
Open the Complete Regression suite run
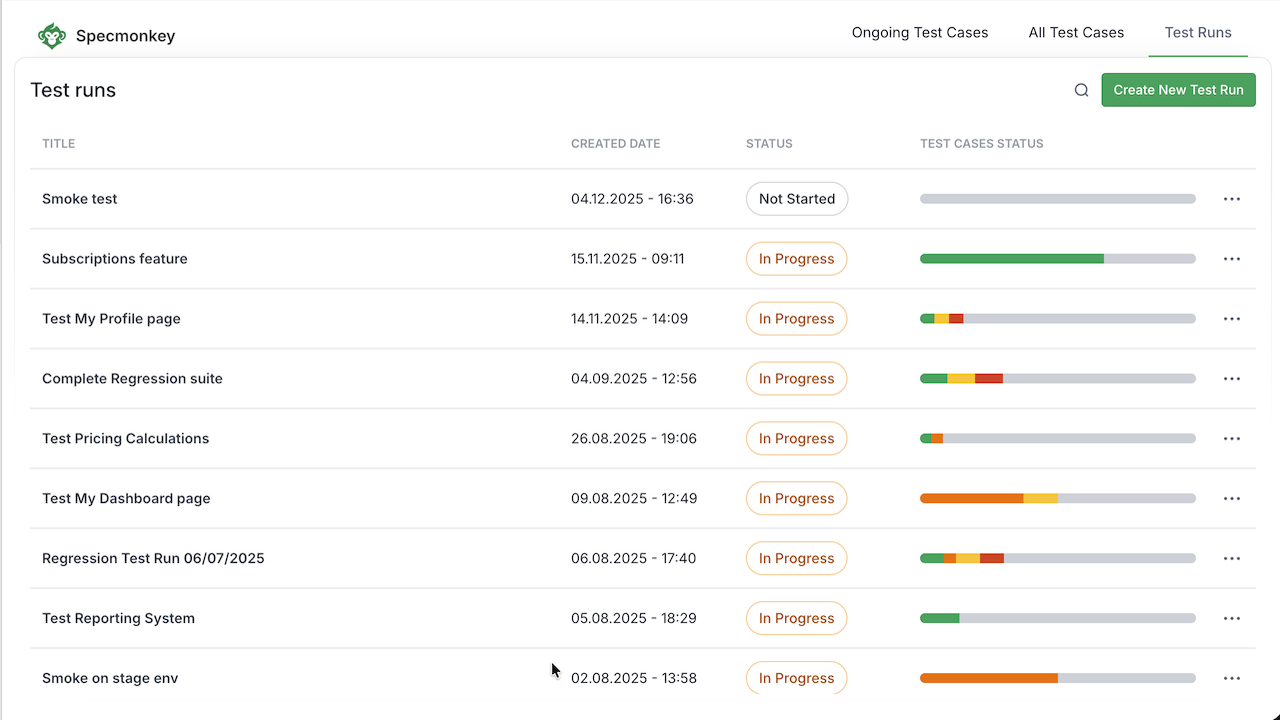pos(132,379)
